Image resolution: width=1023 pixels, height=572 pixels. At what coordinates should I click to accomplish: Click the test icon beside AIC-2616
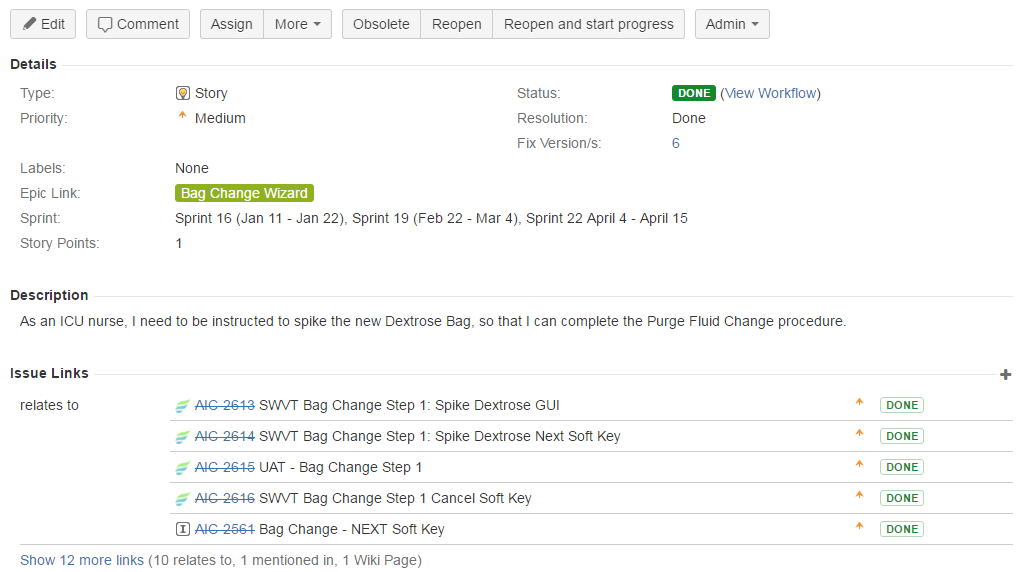pyautogui.click(x=183, y=499)
